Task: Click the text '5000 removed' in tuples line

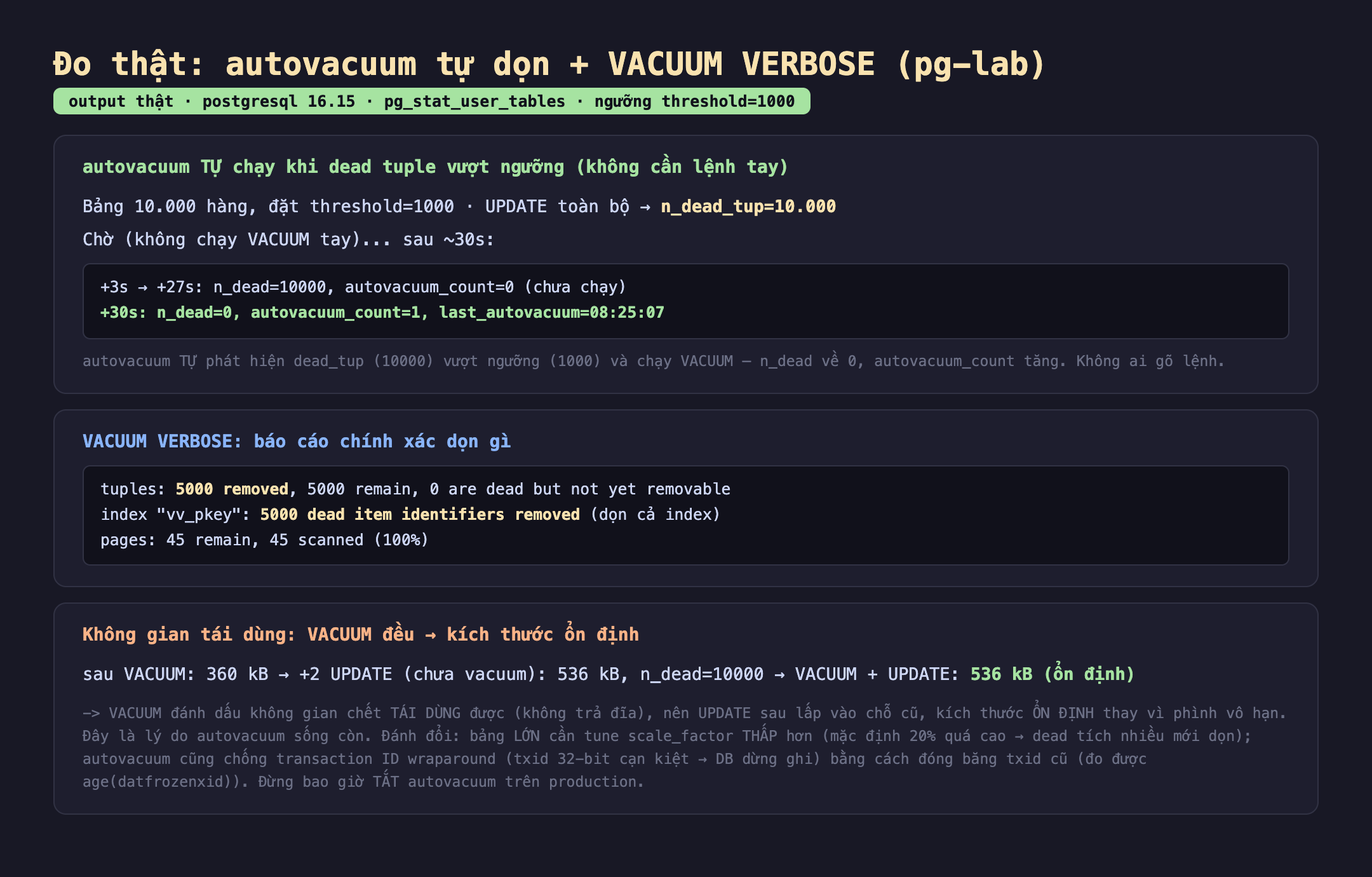Action: coord(232,489)
